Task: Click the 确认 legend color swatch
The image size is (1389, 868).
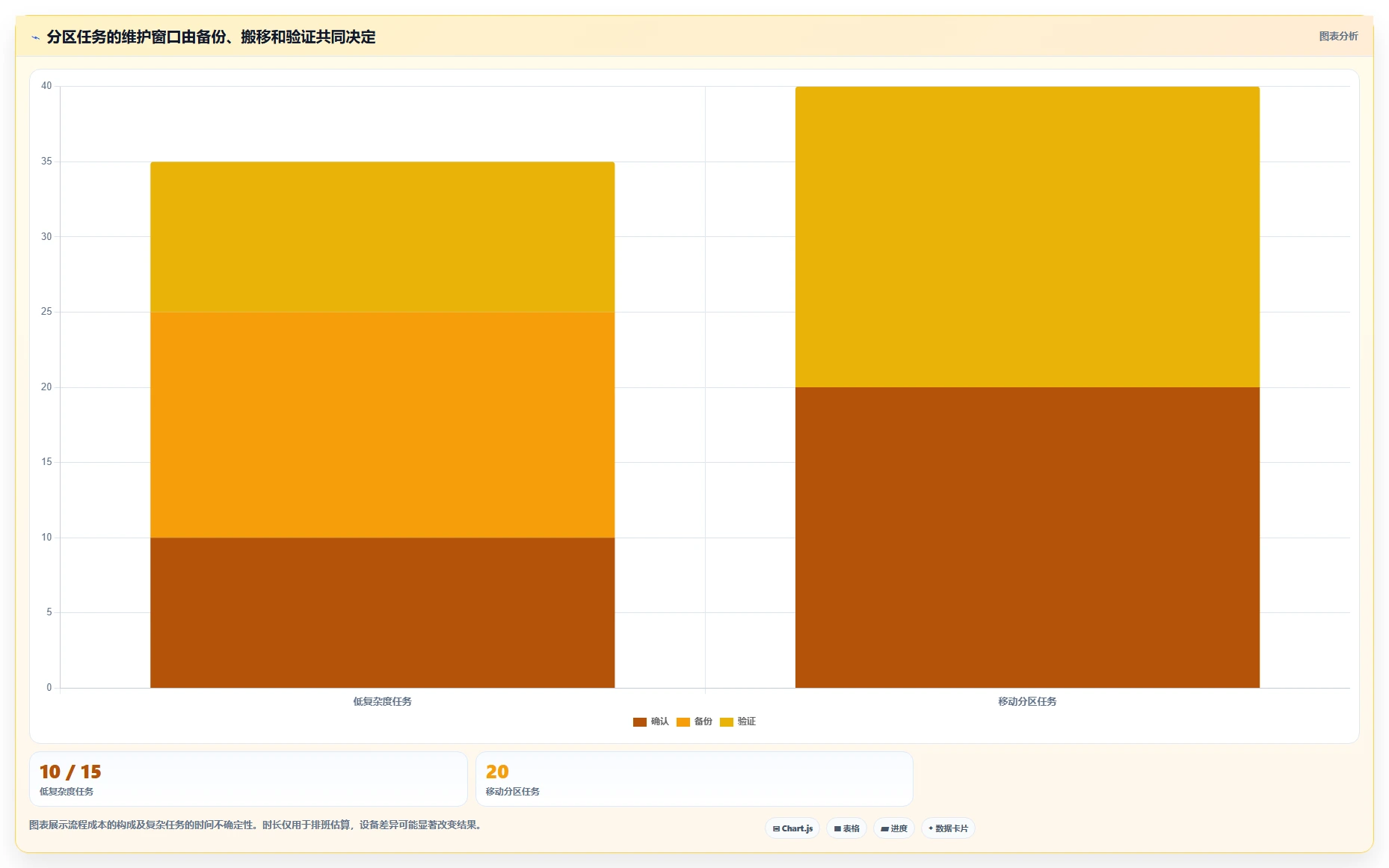Action: [x=640, y=722]
